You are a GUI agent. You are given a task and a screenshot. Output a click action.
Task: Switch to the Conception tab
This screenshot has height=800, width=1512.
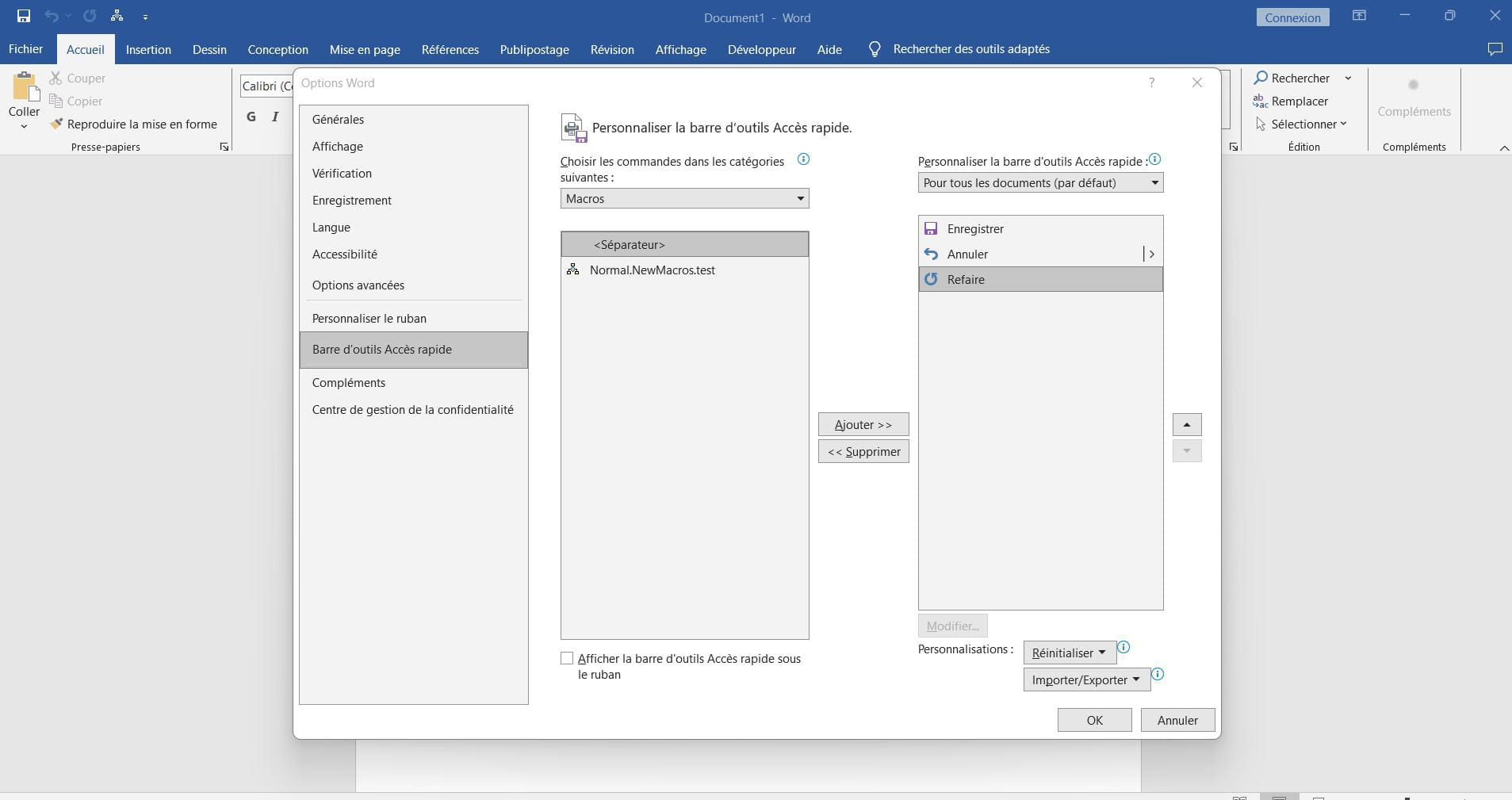pyautogui.click(x=278, y=49)
